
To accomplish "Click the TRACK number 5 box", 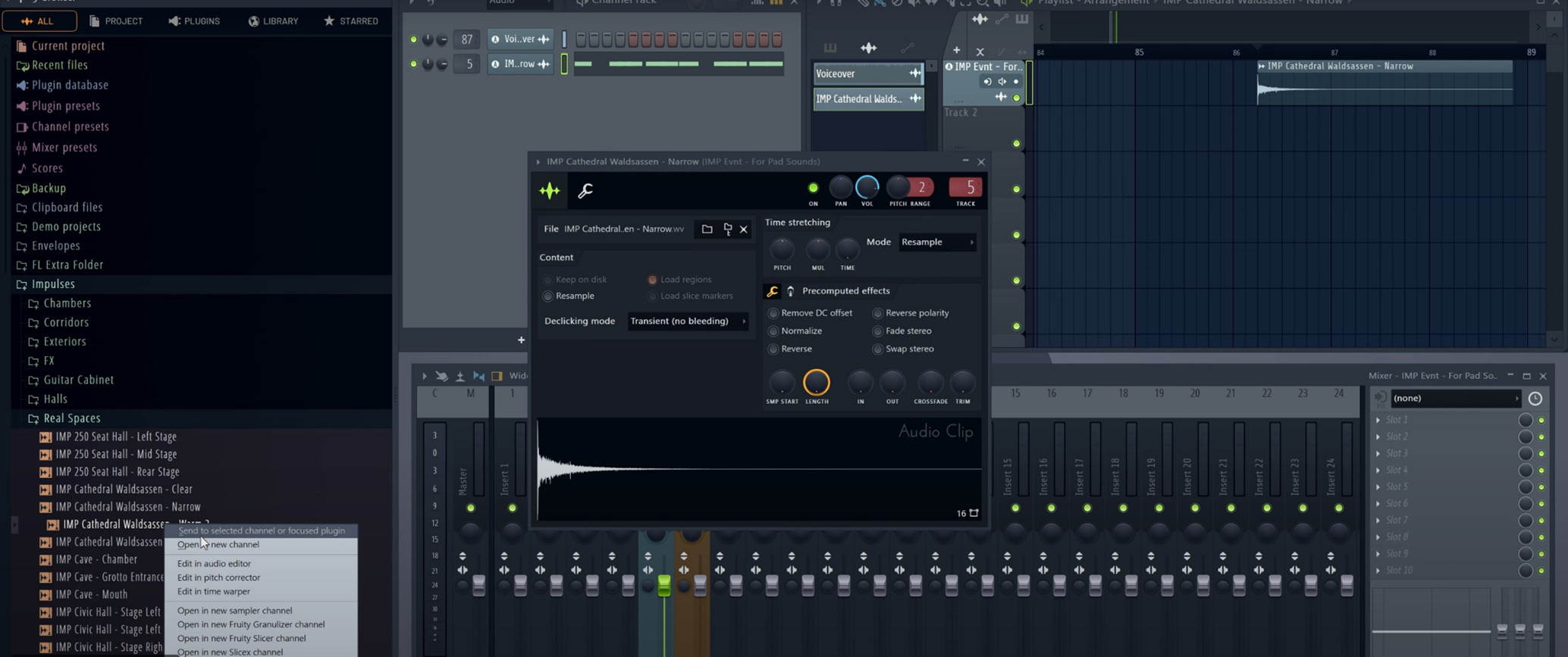I will point(965,188).
